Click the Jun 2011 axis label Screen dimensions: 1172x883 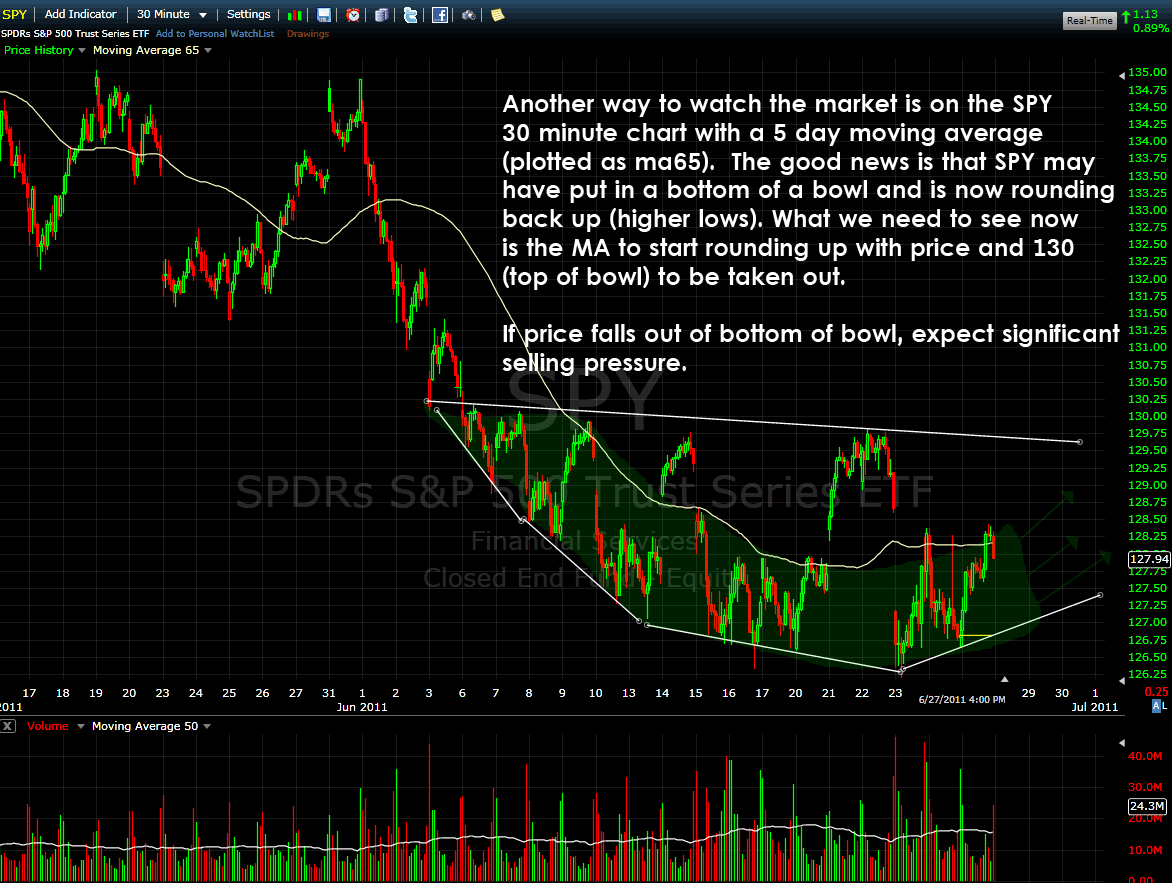[362, 707]
